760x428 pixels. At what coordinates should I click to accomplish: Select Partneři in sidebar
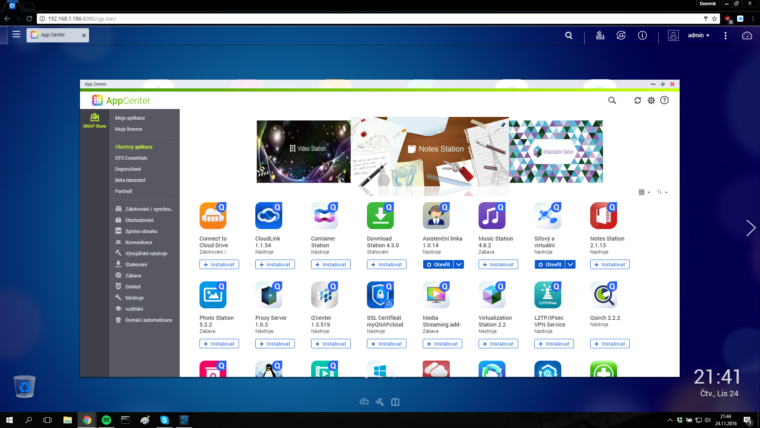tap(124, 191)
